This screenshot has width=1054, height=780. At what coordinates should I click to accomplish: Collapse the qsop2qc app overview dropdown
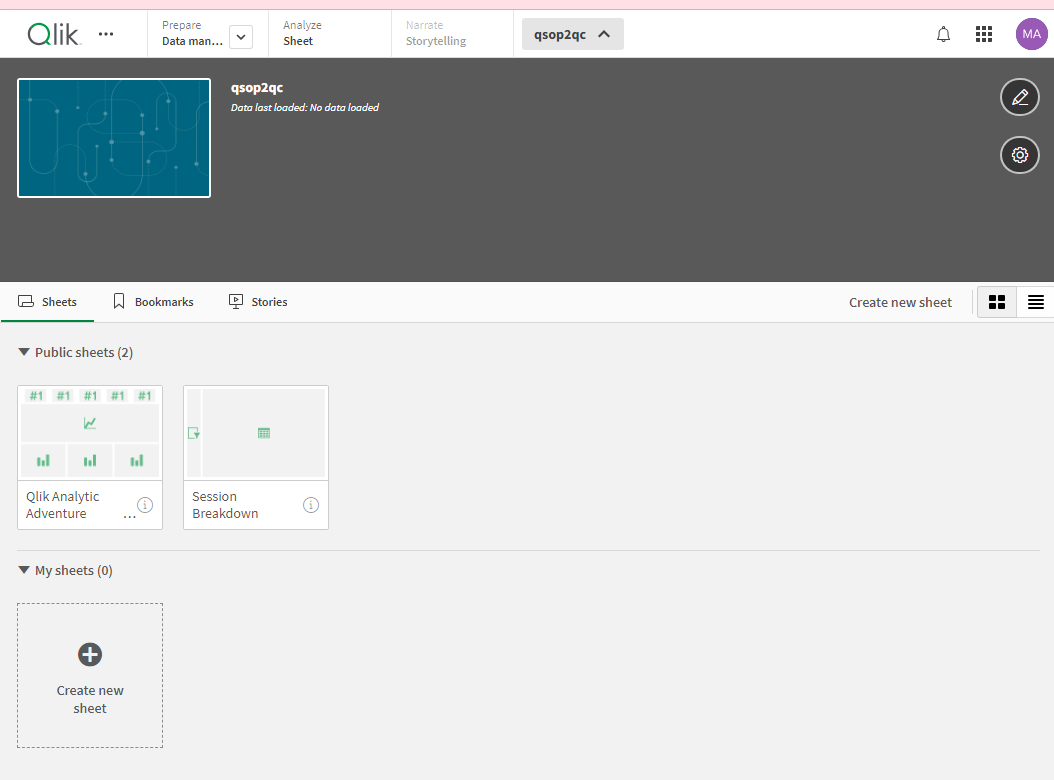click(x=573, y=34)
